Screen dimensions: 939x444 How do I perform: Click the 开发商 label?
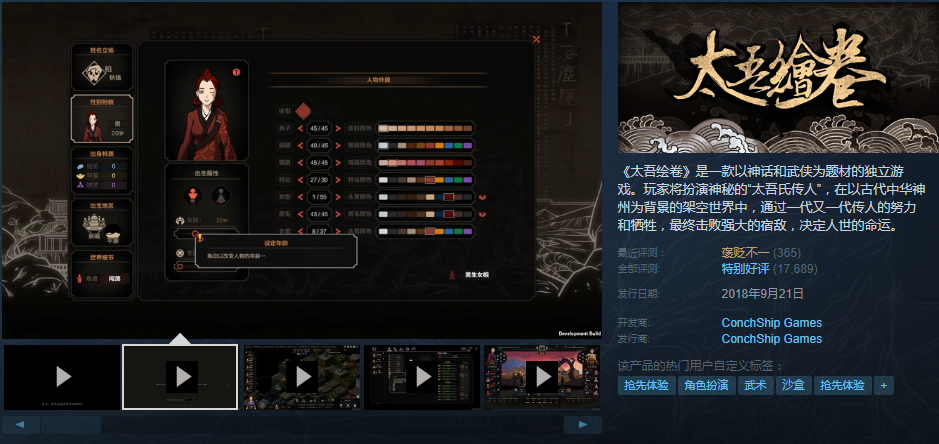click(634, 323)
